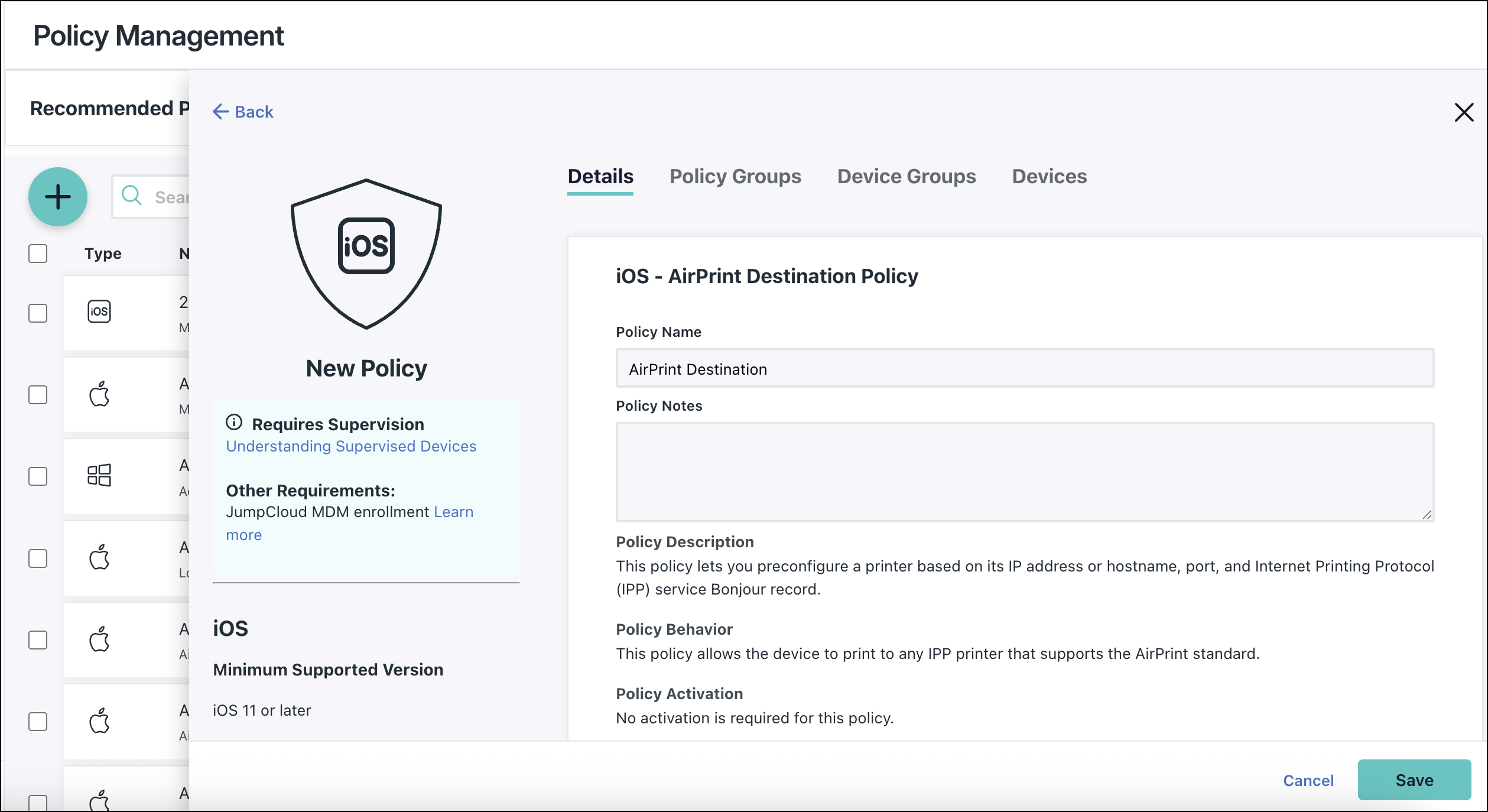Open the Device Groups tab
This screenshot has height=812, width=1488.
(905, 176)
